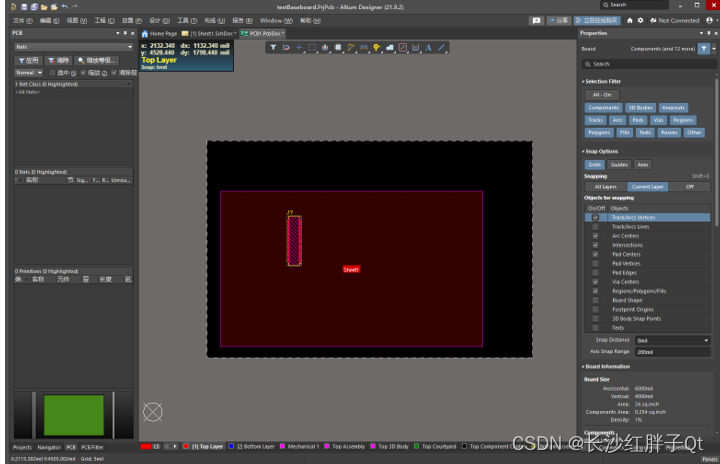The image size is (720, 464).
Task: Select the Place String text tool
Action: pos(429,47)
